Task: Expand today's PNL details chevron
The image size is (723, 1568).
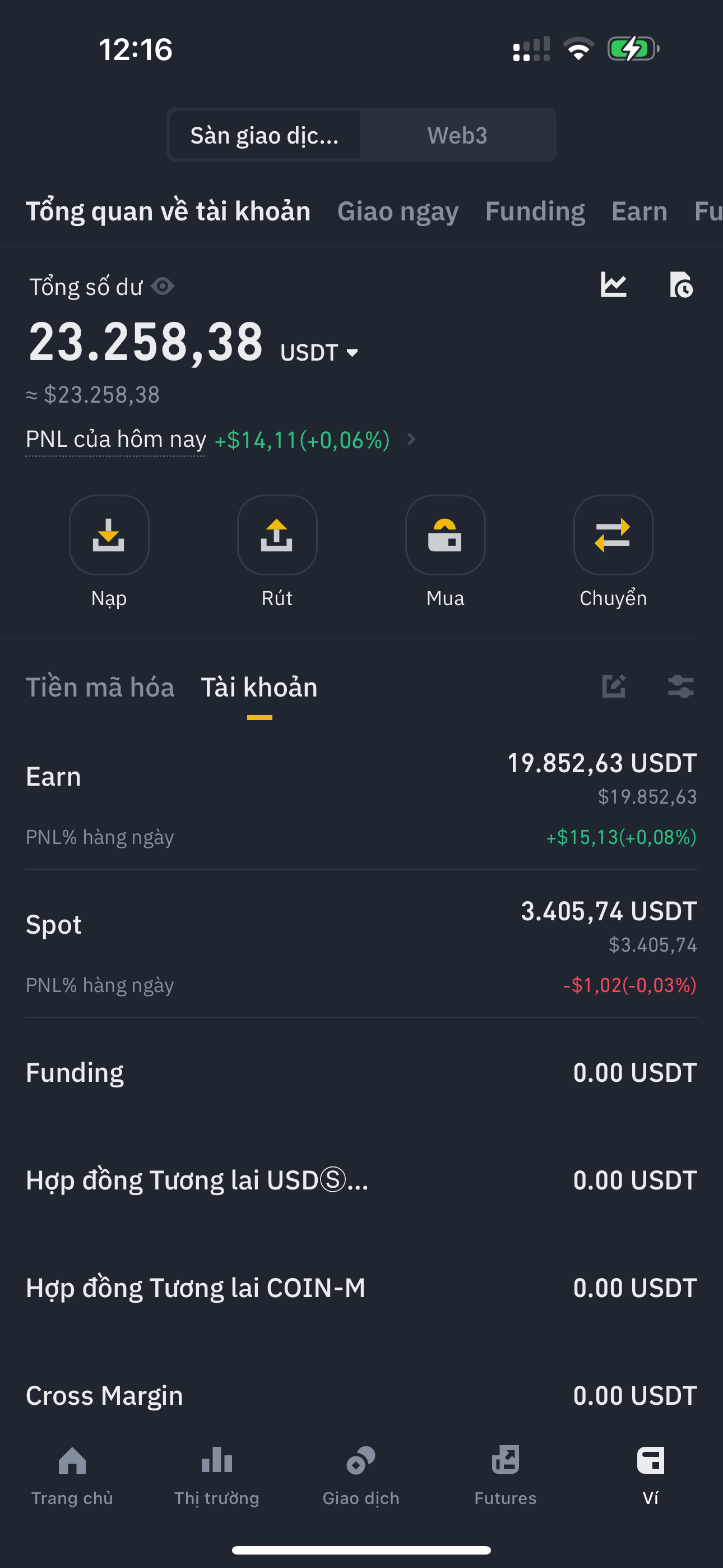Action: pyautogui.click(x=411, y=440)
